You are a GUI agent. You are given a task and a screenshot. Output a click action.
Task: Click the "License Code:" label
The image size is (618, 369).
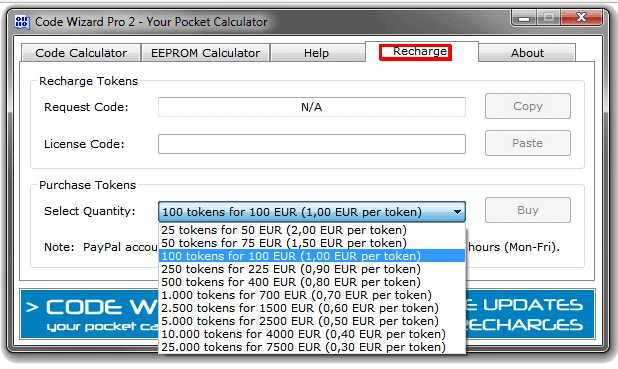84,144
